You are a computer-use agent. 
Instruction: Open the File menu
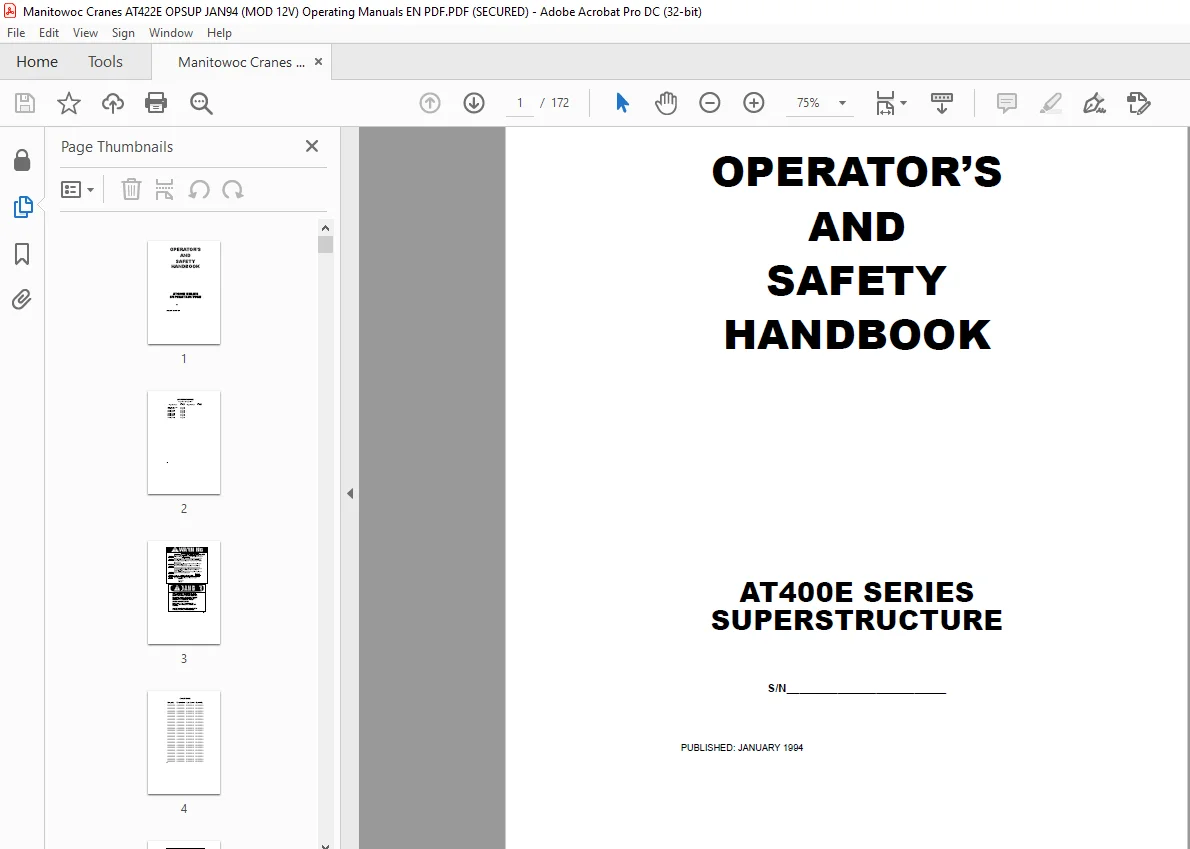(x=16, y=33)
